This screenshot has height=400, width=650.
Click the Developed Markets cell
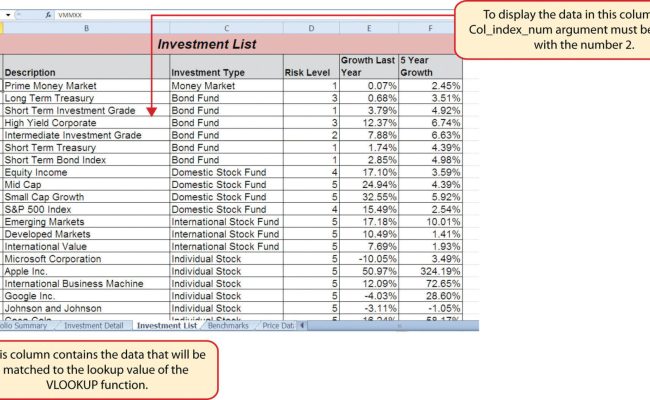click(86, 234)
